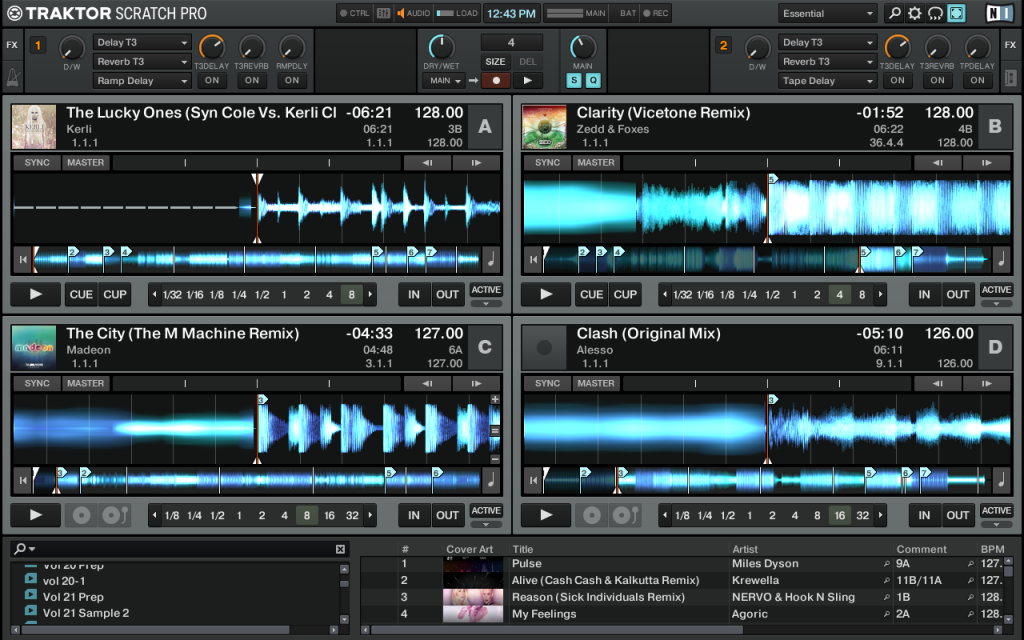Viewport: 1024px width, 640px height.
Task: Toggle Quantize with the Q button
Action: 593,80
